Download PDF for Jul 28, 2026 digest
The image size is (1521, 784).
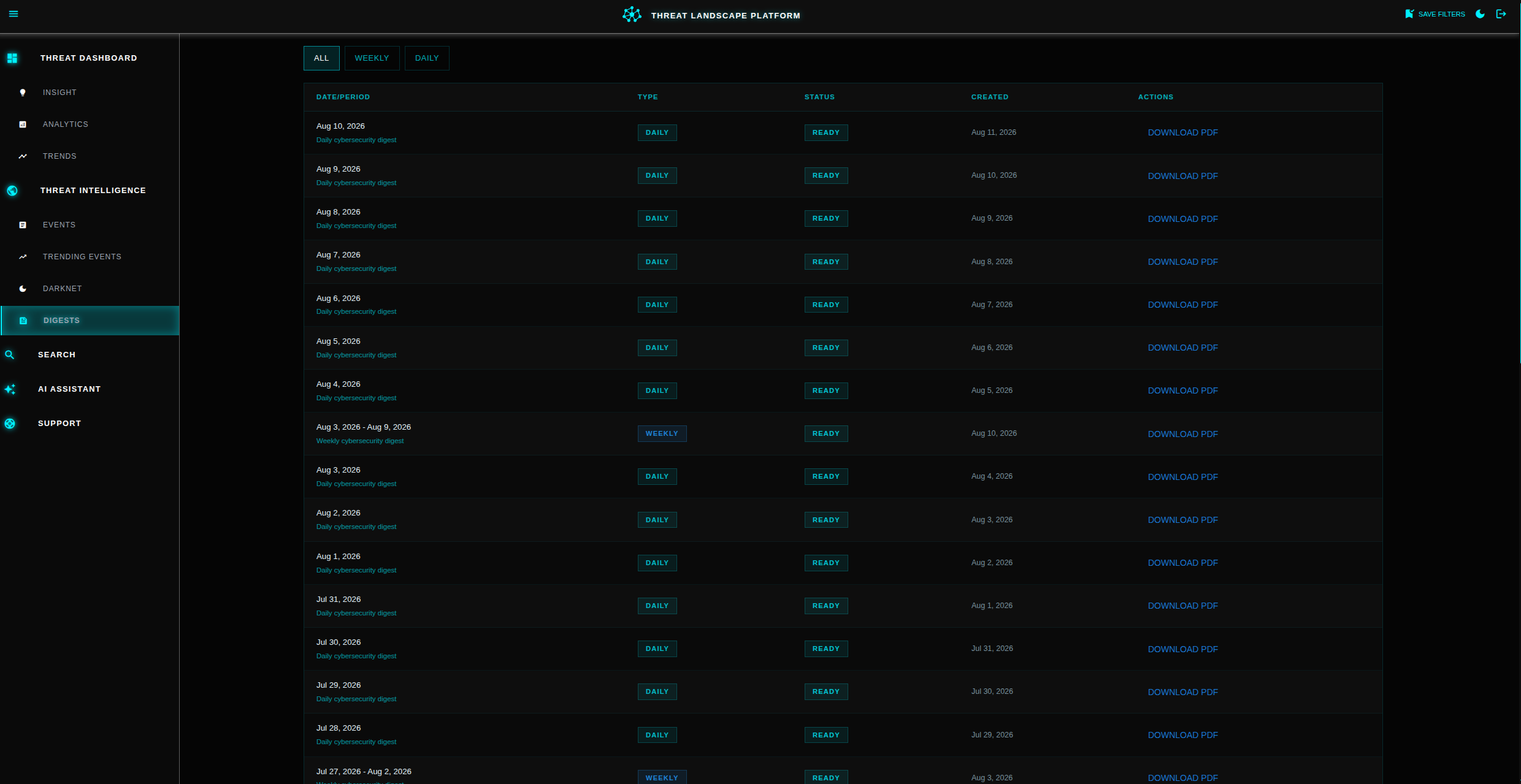coord(1182,735)
